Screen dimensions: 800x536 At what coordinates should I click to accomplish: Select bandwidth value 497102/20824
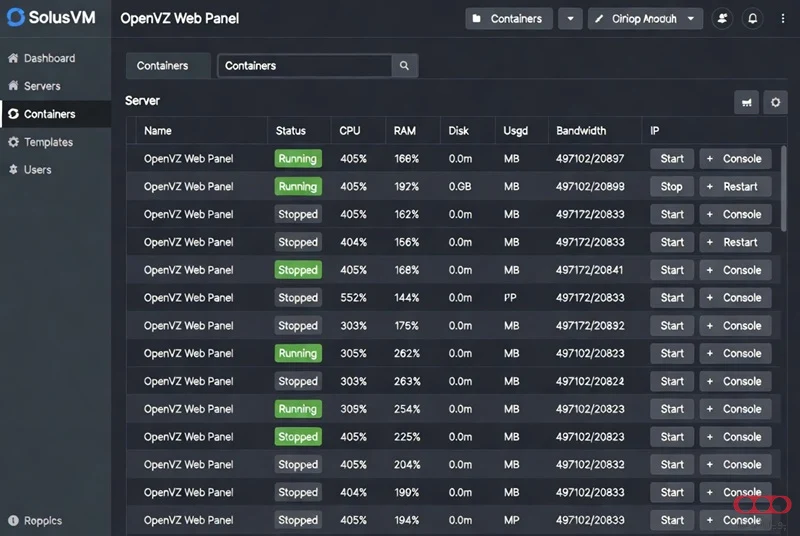(x=590, y=381)
